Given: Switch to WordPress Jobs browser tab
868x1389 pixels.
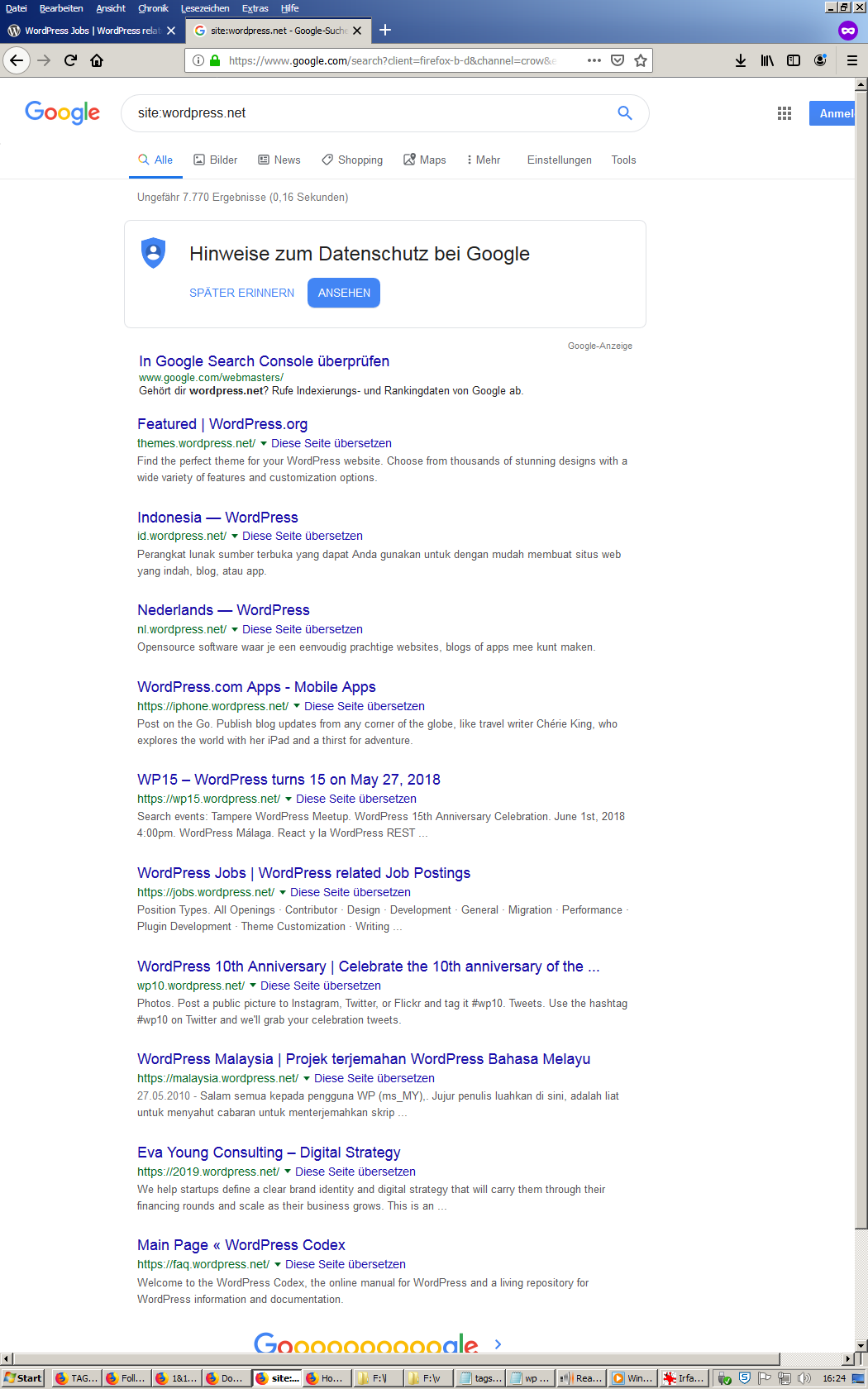Looking at the screenshot, I should (x=91, y=31).
